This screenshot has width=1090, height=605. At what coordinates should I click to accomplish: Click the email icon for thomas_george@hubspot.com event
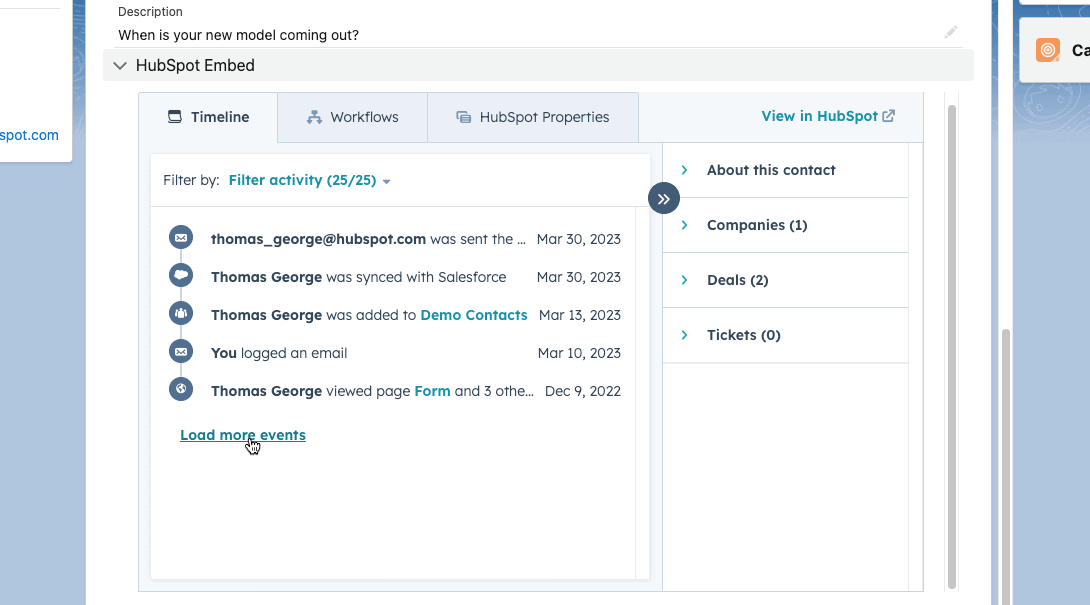tap(181, 237)
